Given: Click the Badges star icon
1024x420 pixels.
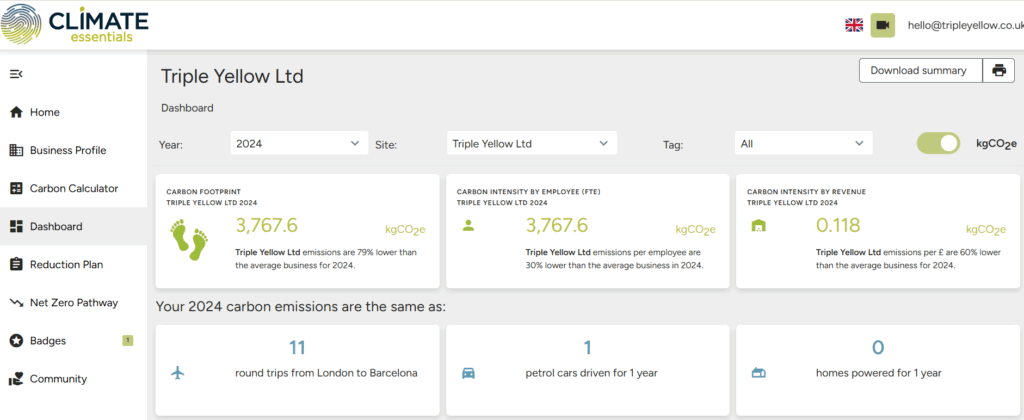Looking at the screenshot, I should 16,341.
